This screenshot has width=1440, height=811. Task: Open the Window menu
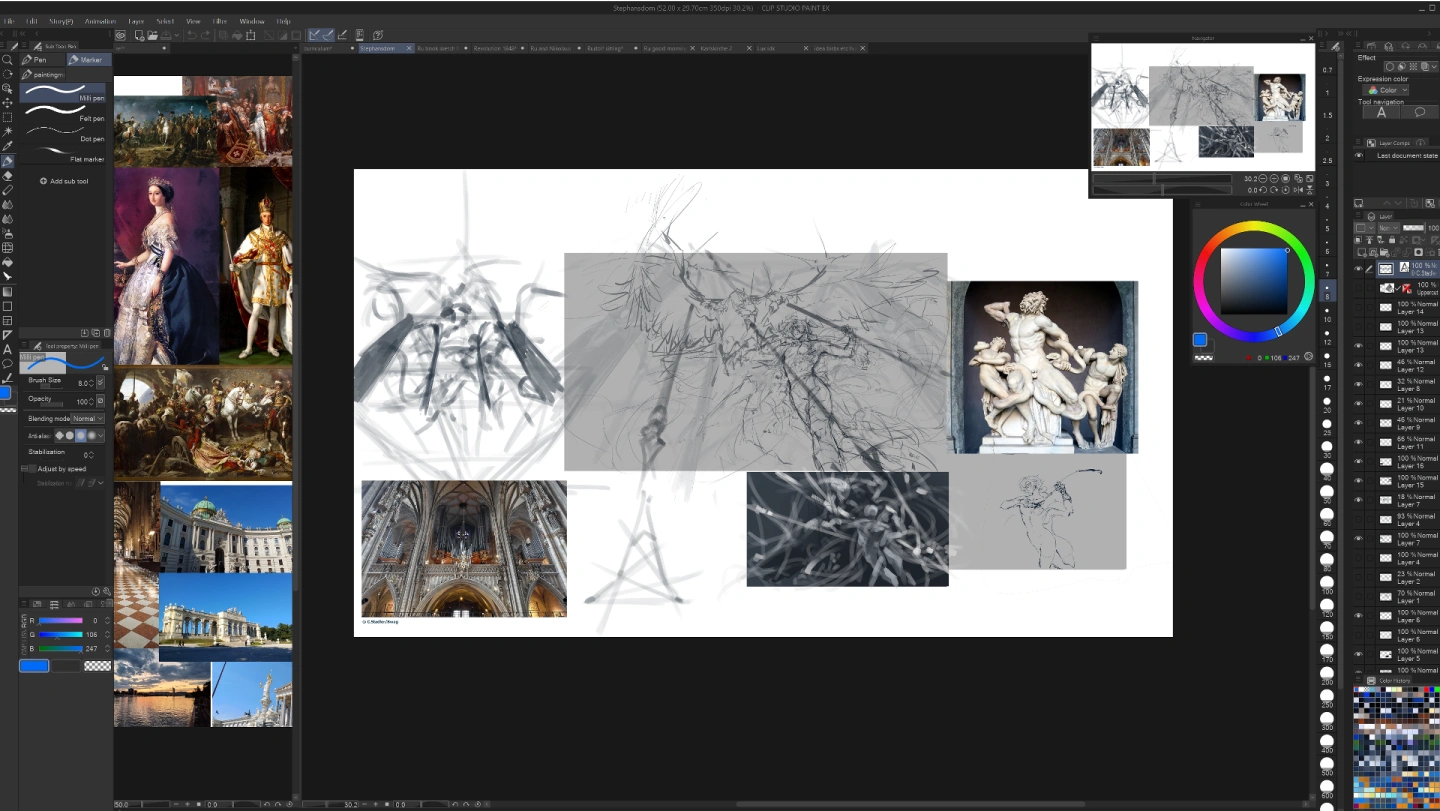click(x=252, y=21)
